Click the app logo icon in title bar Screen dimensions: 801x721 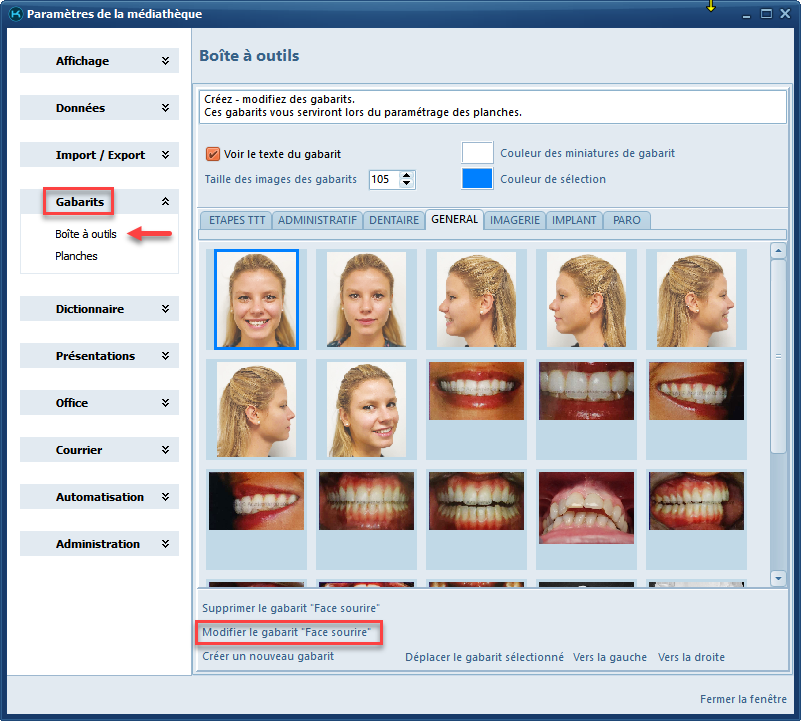tap(13, 14)
